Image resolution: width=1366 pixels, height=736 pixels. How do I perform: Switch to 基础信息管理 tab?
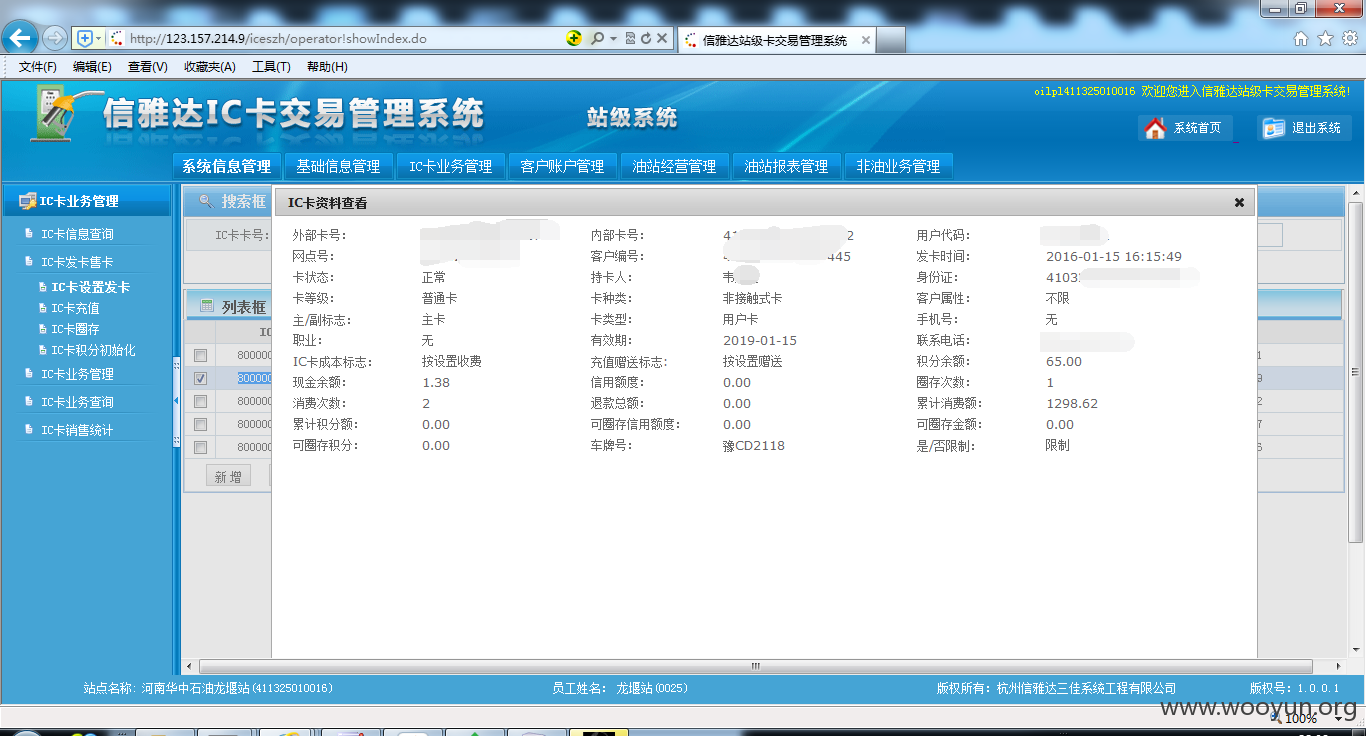click(x=338, y=166)
